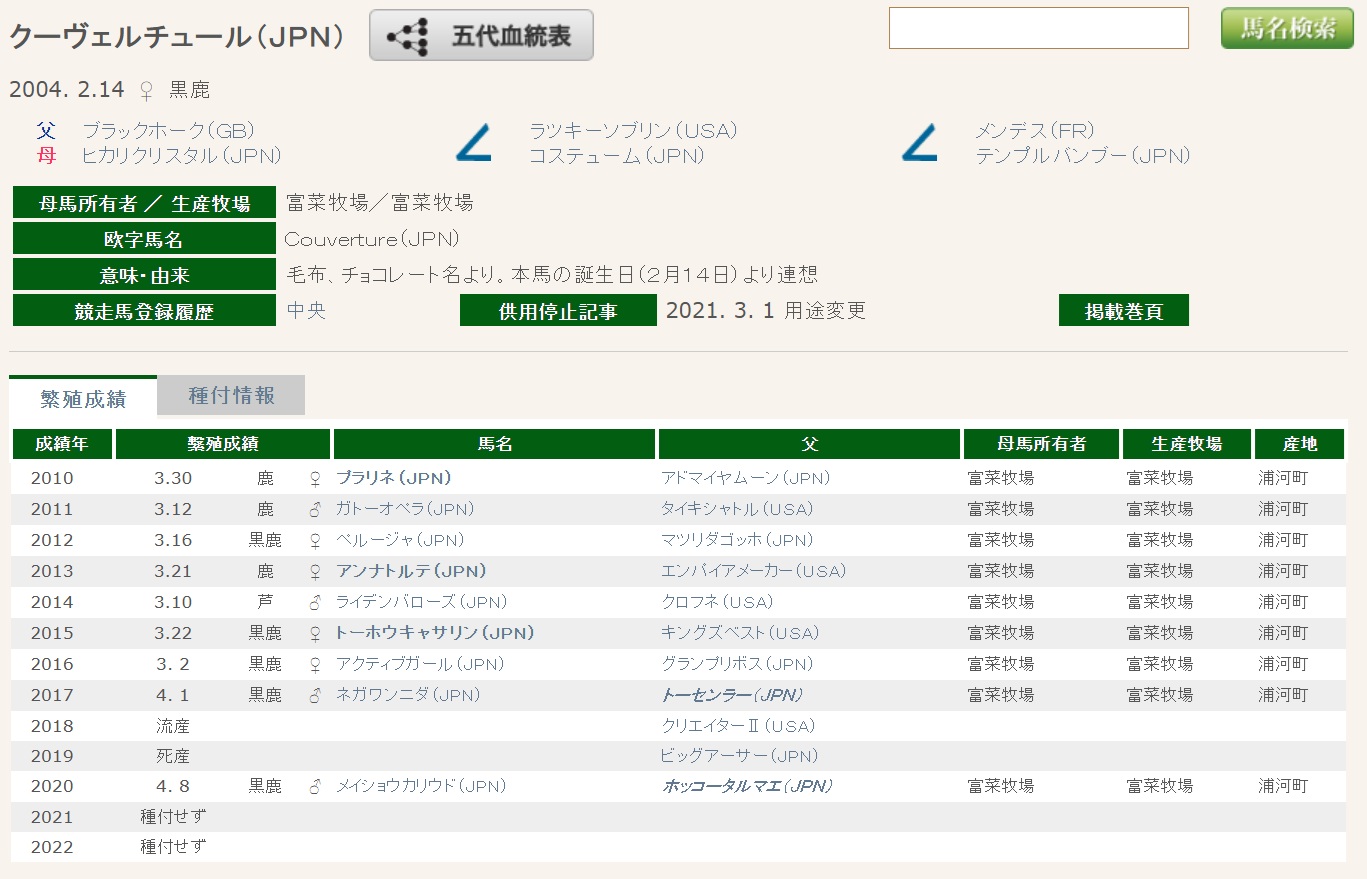Open offspring アンナトルテ(JPN) link
The height and width of the screenshot is (879, 1367).
(x=411, y=571)
